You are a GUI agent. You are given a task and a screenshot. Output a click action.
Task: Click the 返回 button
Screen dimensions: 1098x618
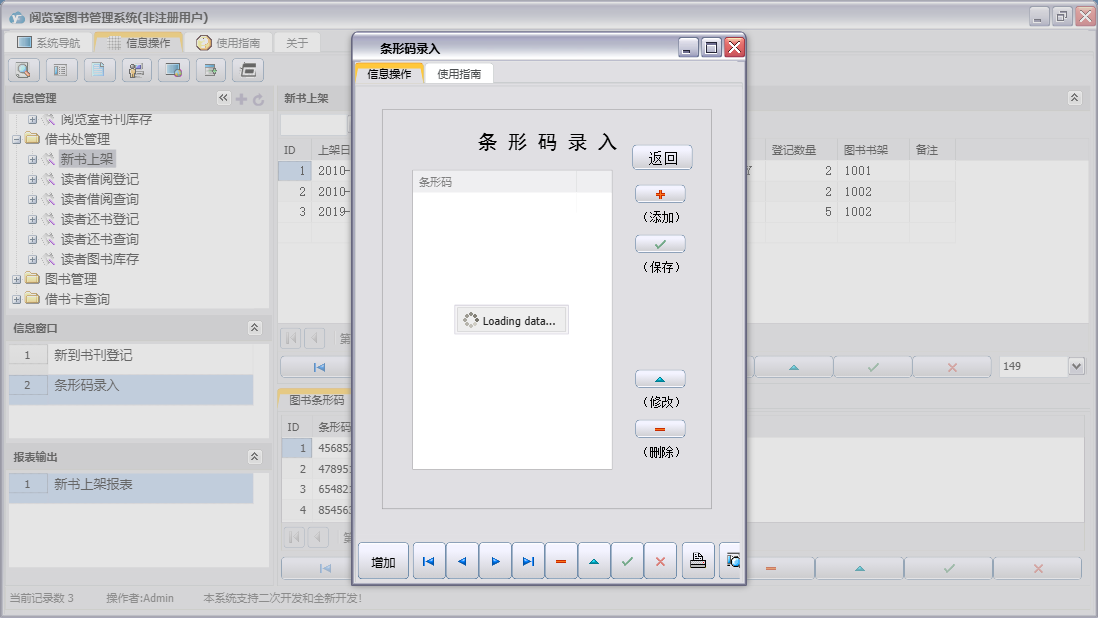coord(662,158)
